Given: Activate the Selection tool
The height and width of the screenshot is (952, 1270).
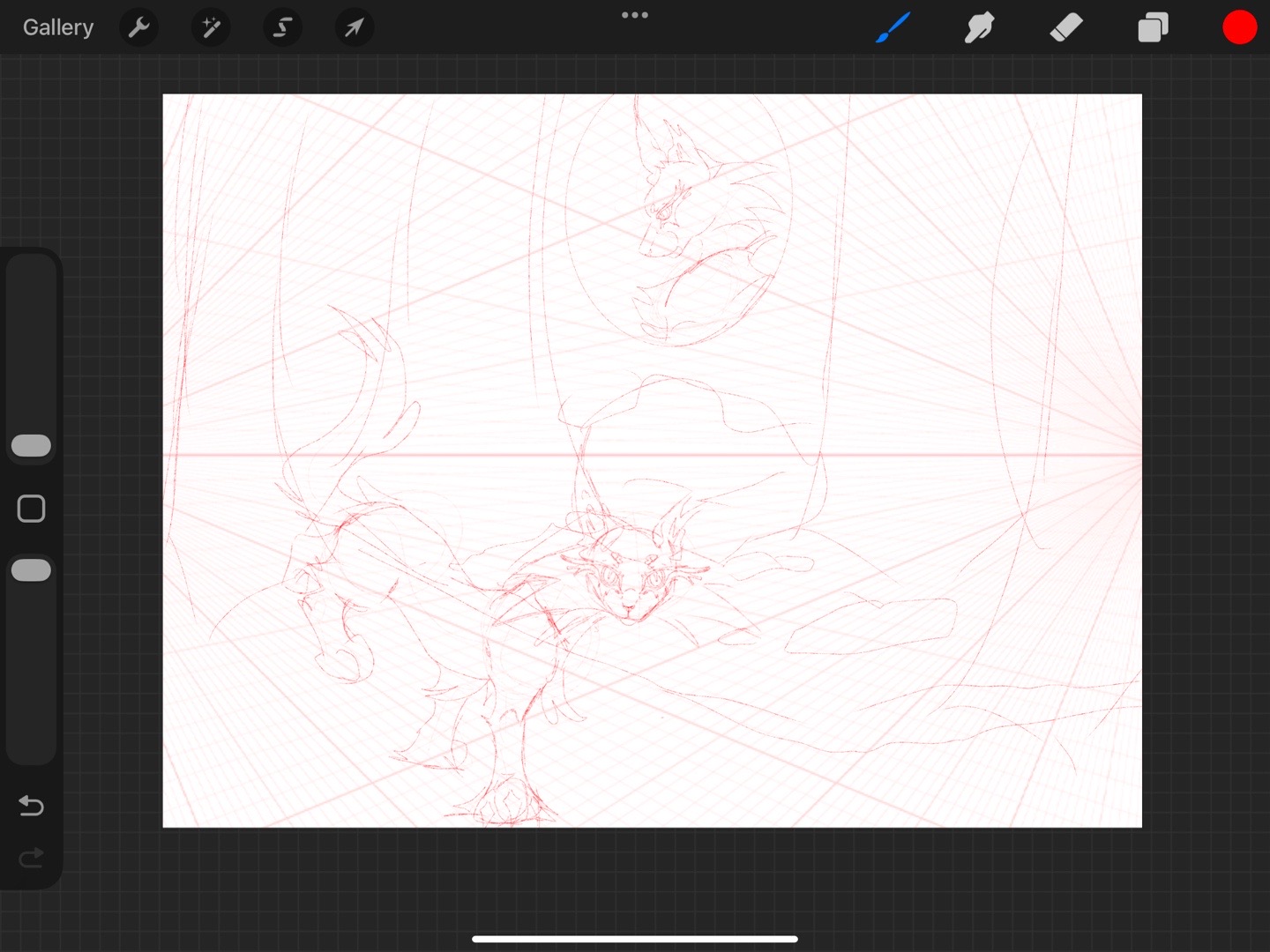Looking at the screenshot, I should 282,27.
